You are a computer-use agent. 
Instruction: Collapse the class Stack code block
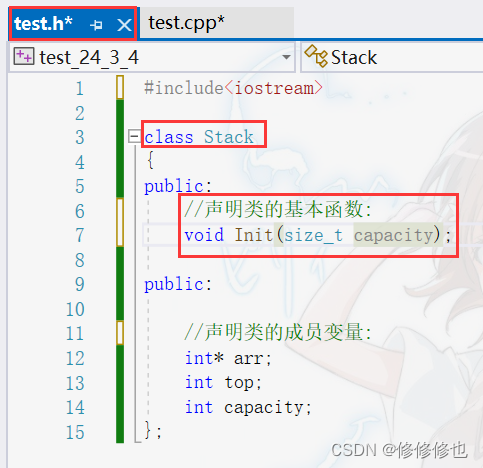[134, 136]
